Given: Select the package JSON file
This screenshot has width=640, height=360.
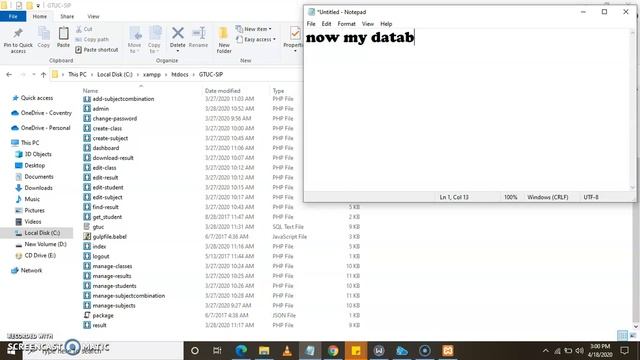Looking at the screenshot, I should [103, 315].
